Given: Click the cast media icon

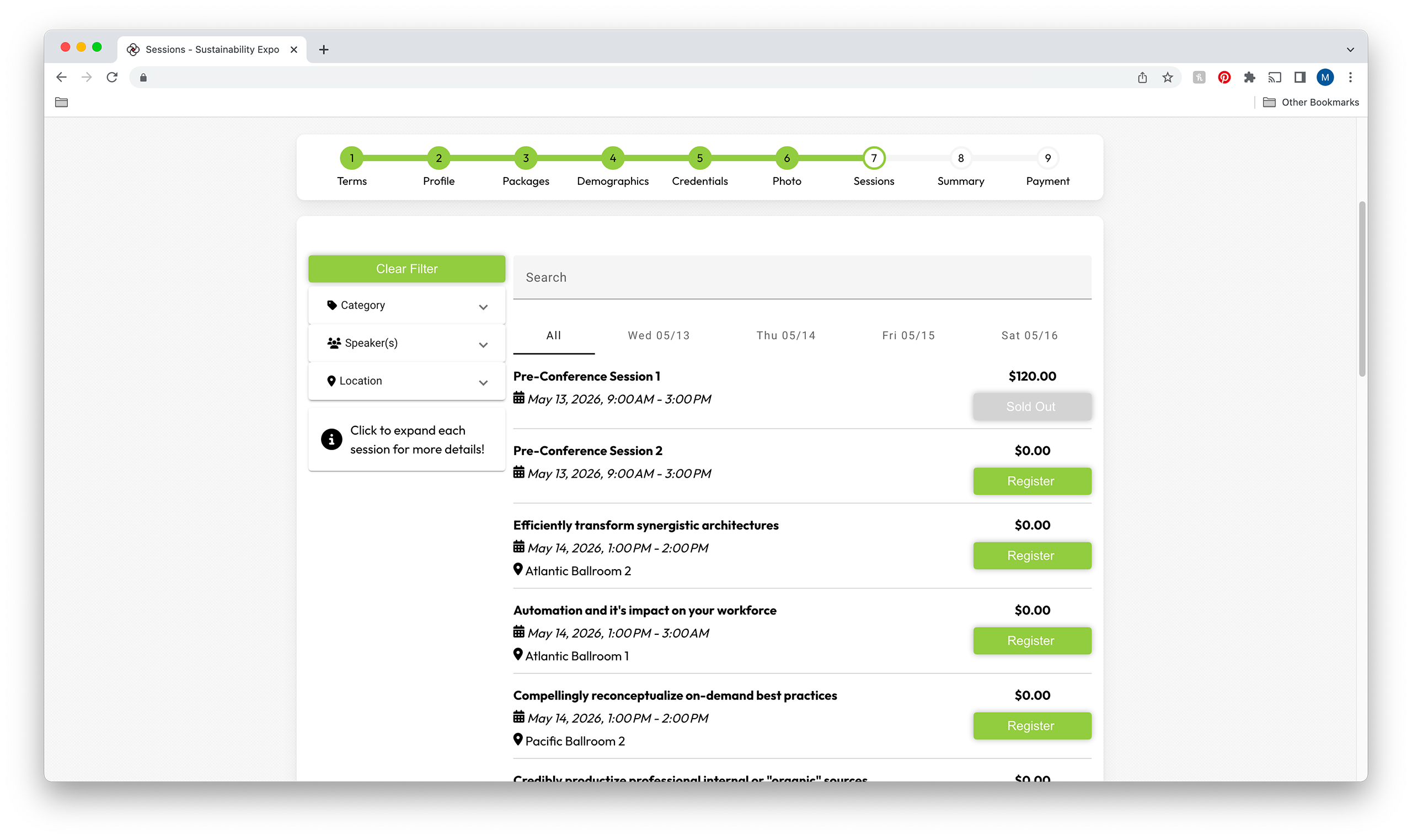Looking at the screenshot, I should pos(1275,78).
